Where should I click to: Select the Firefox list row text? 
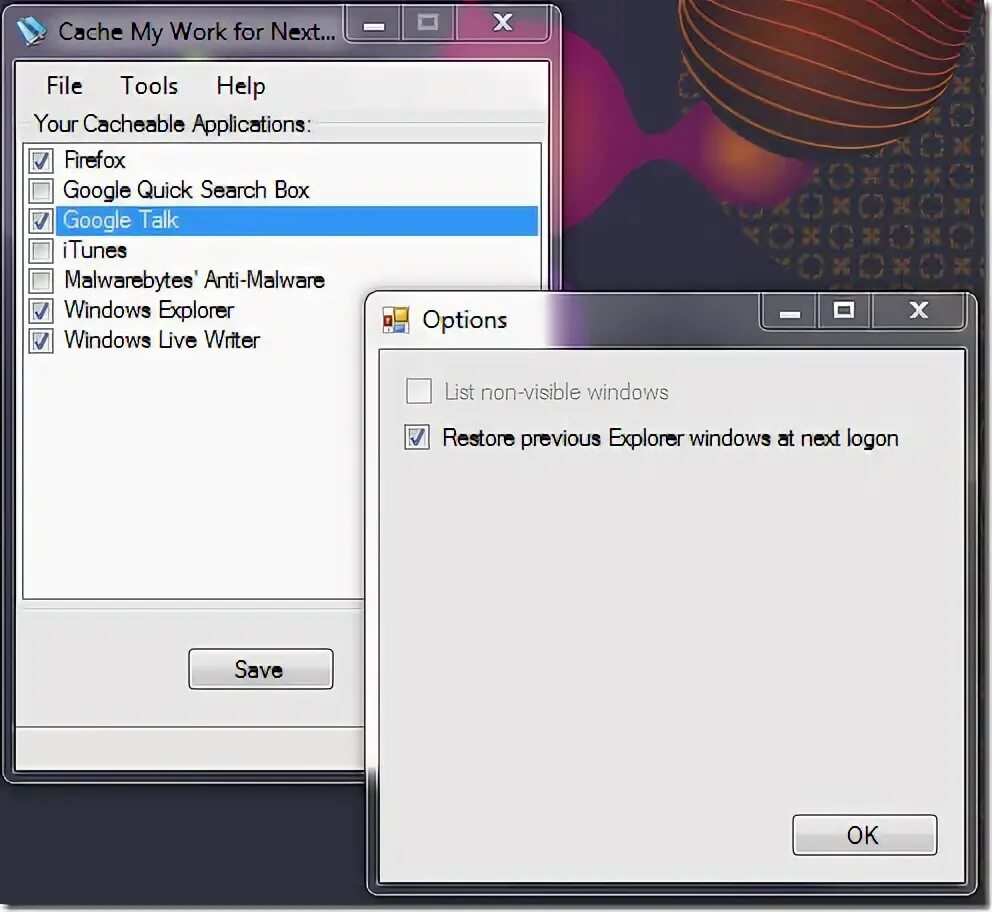pos(95,160)
